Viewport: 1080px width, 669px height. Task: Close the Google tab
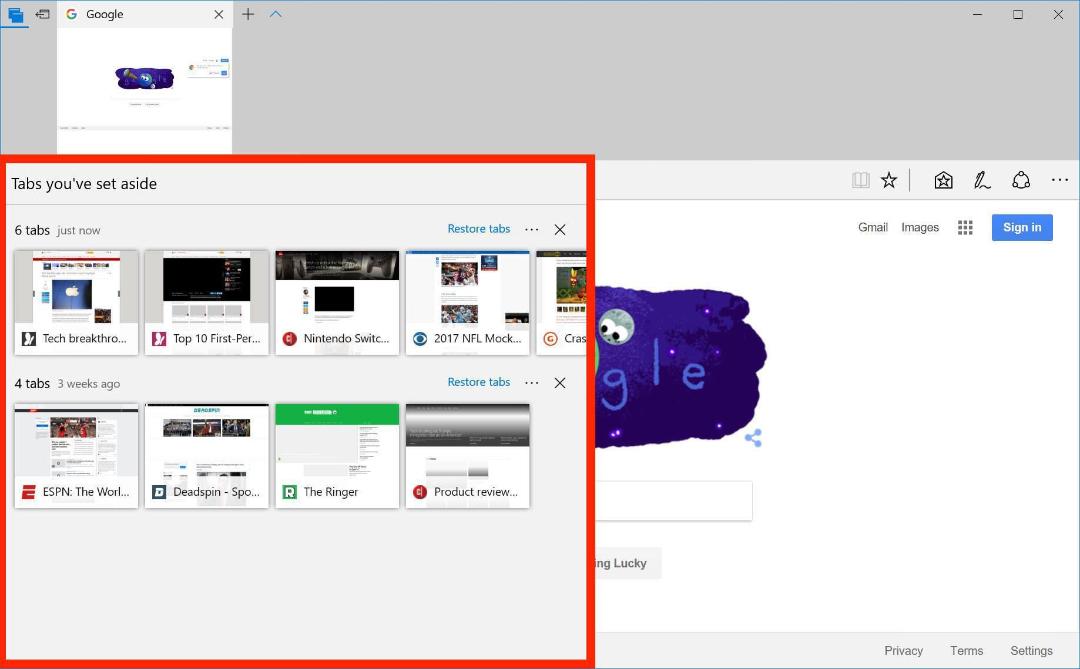tap(218, 14)
